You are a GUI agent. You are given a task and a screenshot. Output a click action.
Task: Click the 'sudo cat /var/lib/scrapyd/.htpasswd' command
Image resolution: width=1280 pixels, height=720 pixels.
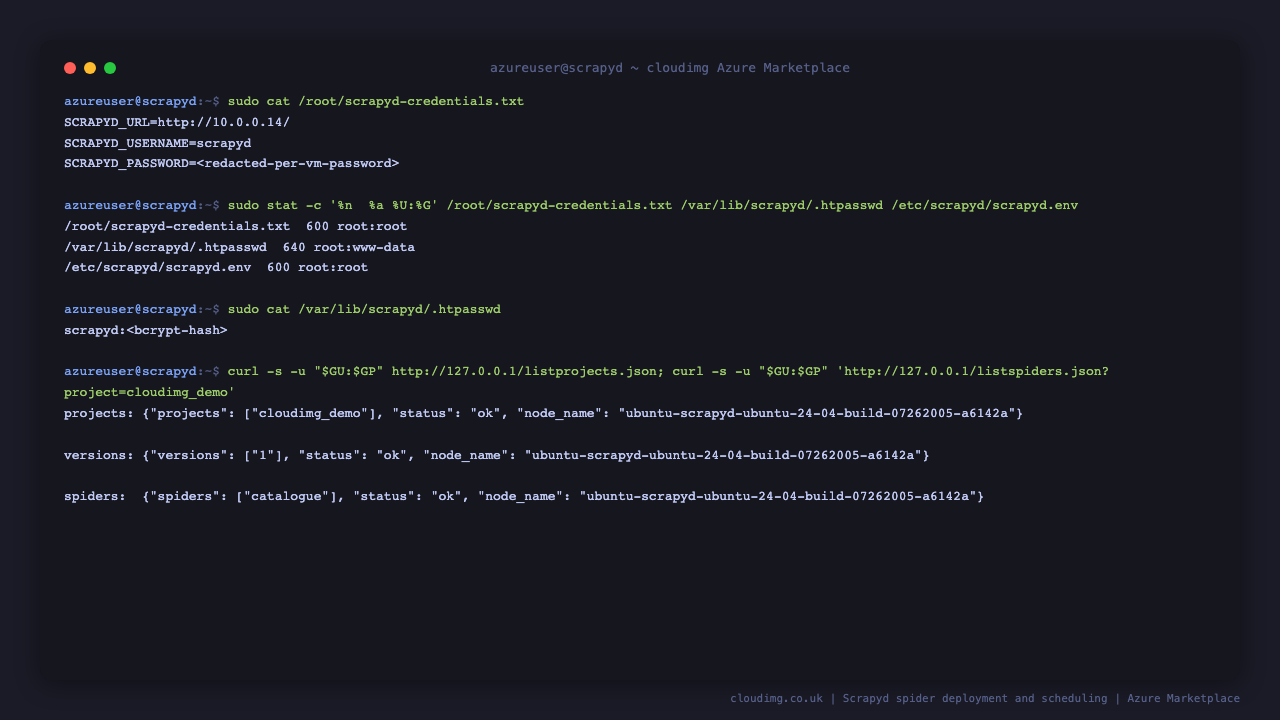(x=364, y=309)
